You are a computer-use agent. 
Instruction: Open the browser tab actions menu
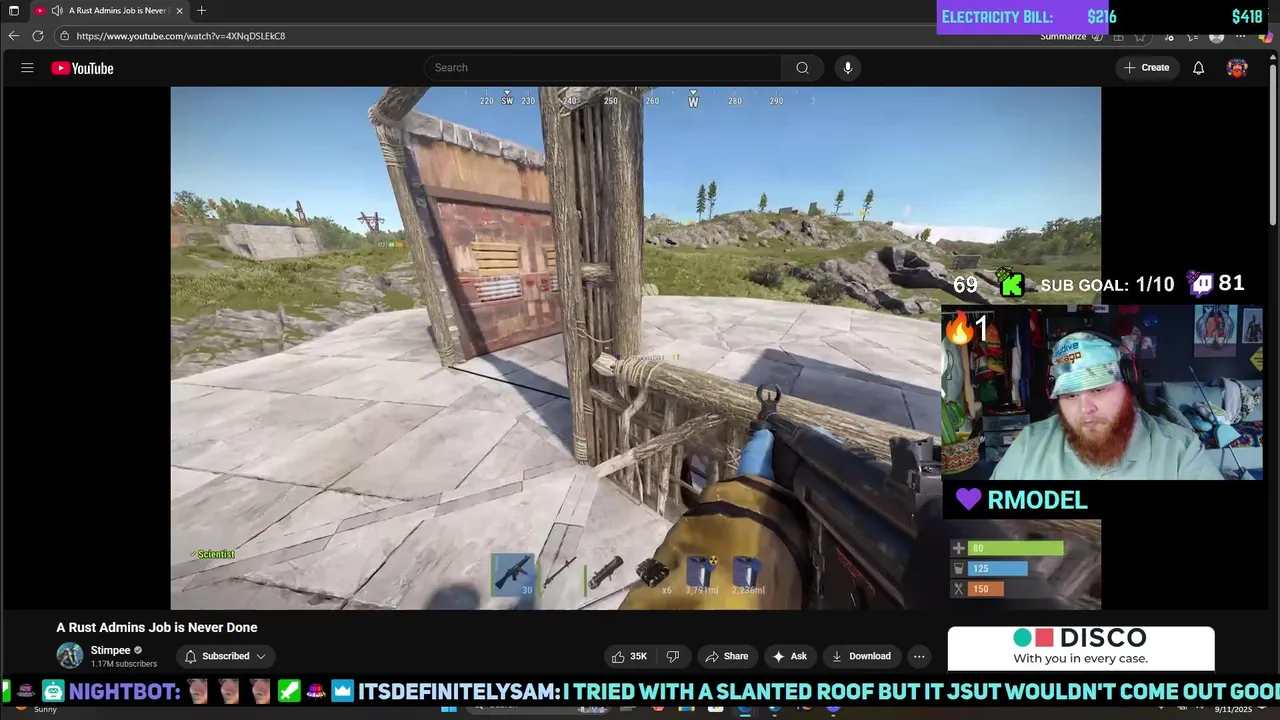click(x=13, y=10)
